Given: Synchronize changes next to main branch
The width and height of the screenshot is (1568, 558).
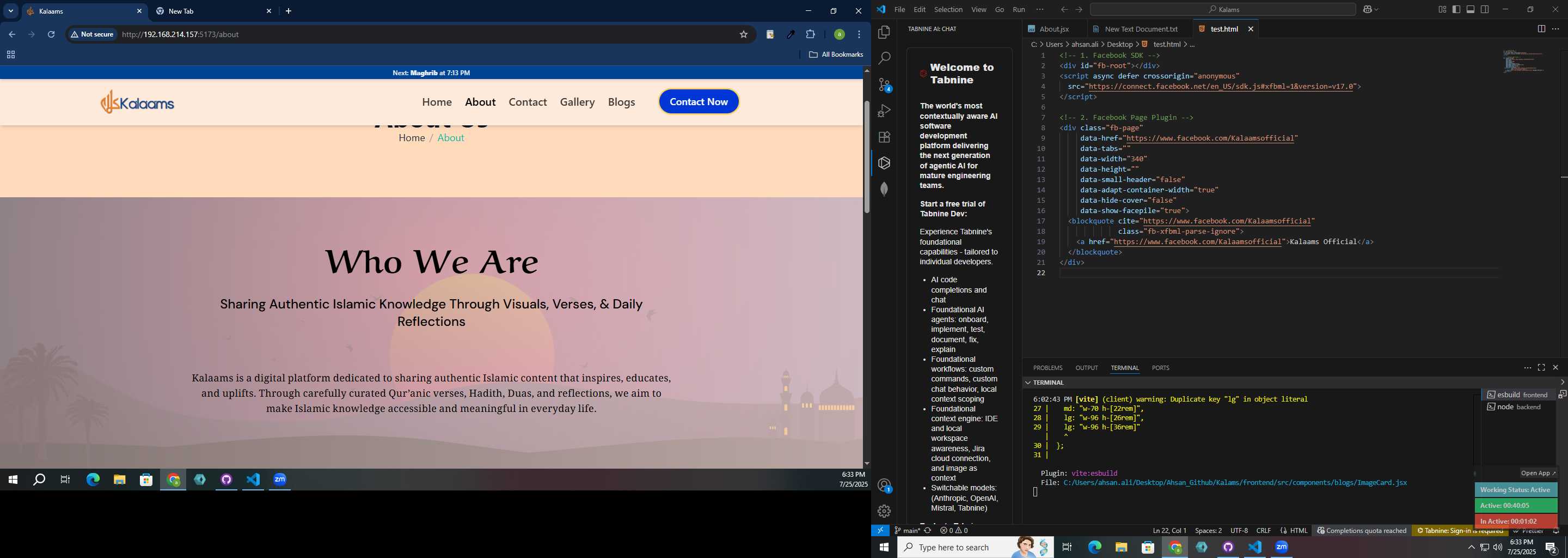Looking at the screenshot, I should (x=928, y=531).
